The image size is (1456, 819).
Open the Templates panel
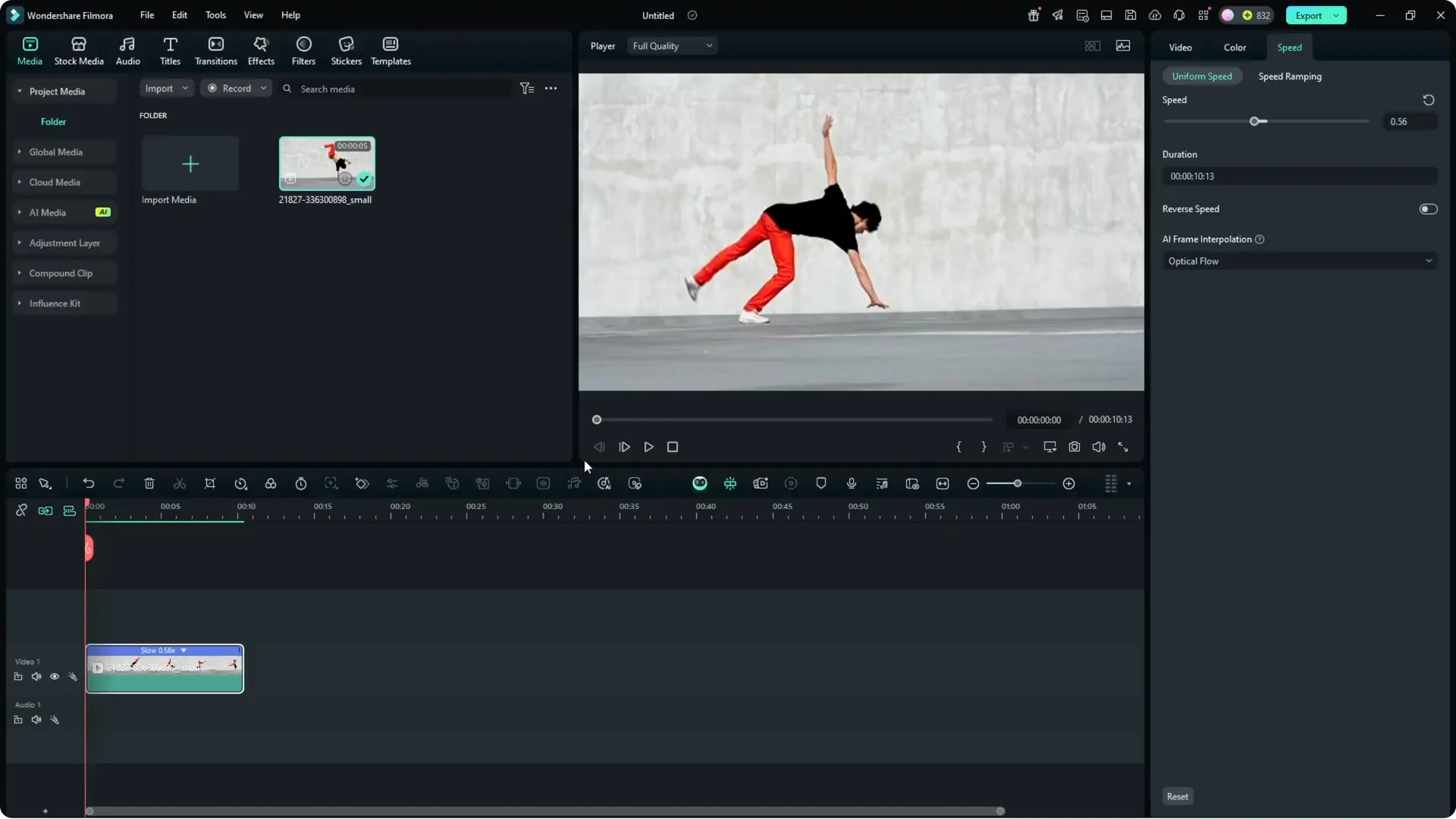coord(390,49)
